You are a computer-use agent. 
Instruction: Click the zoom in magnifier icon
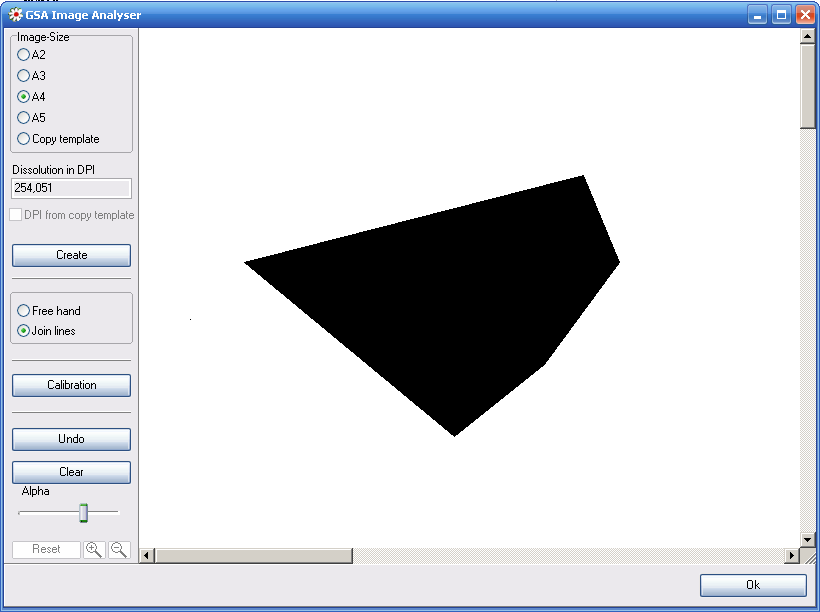click(x=94, y=549)
